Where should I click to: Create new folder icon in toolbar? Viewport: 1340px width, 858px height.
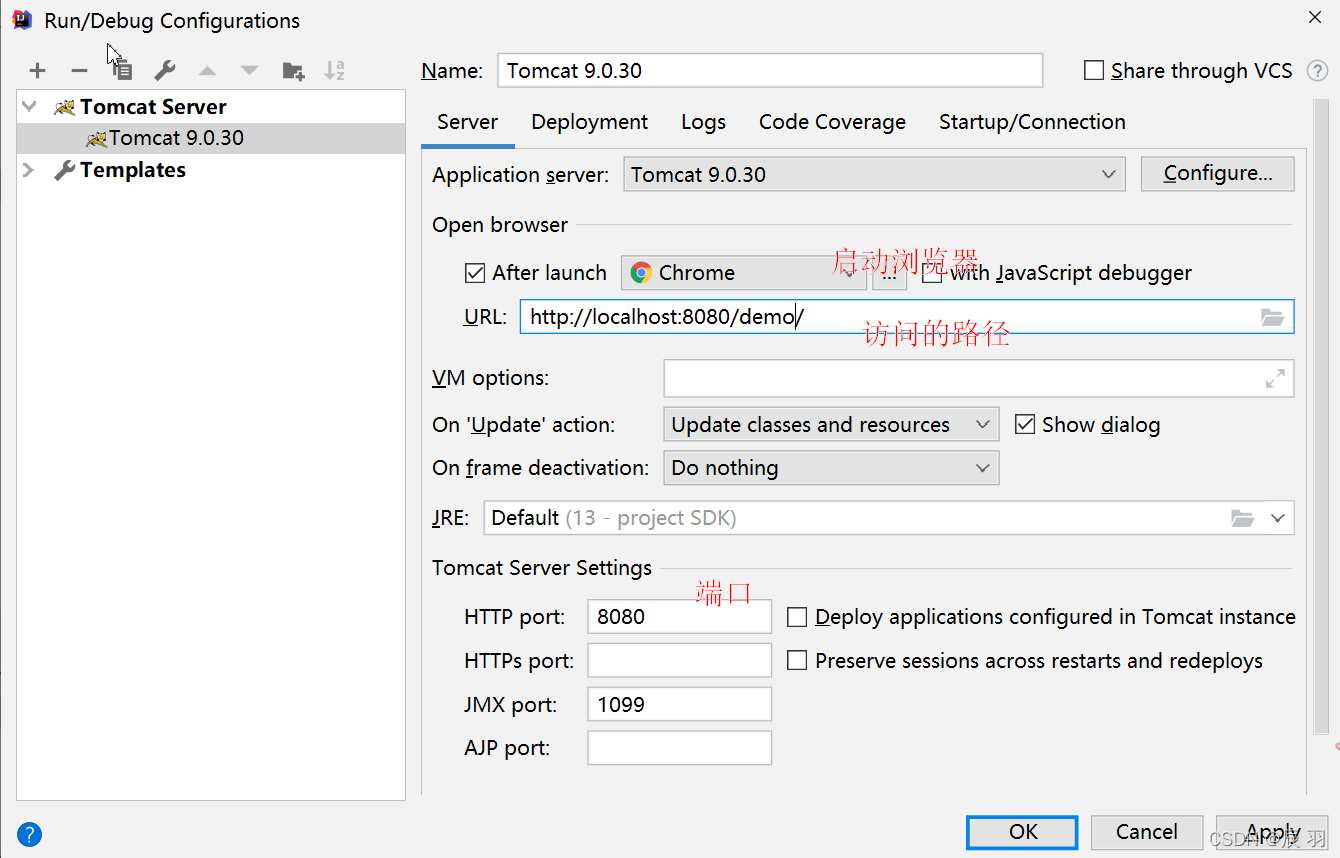(x=293, y=71)
